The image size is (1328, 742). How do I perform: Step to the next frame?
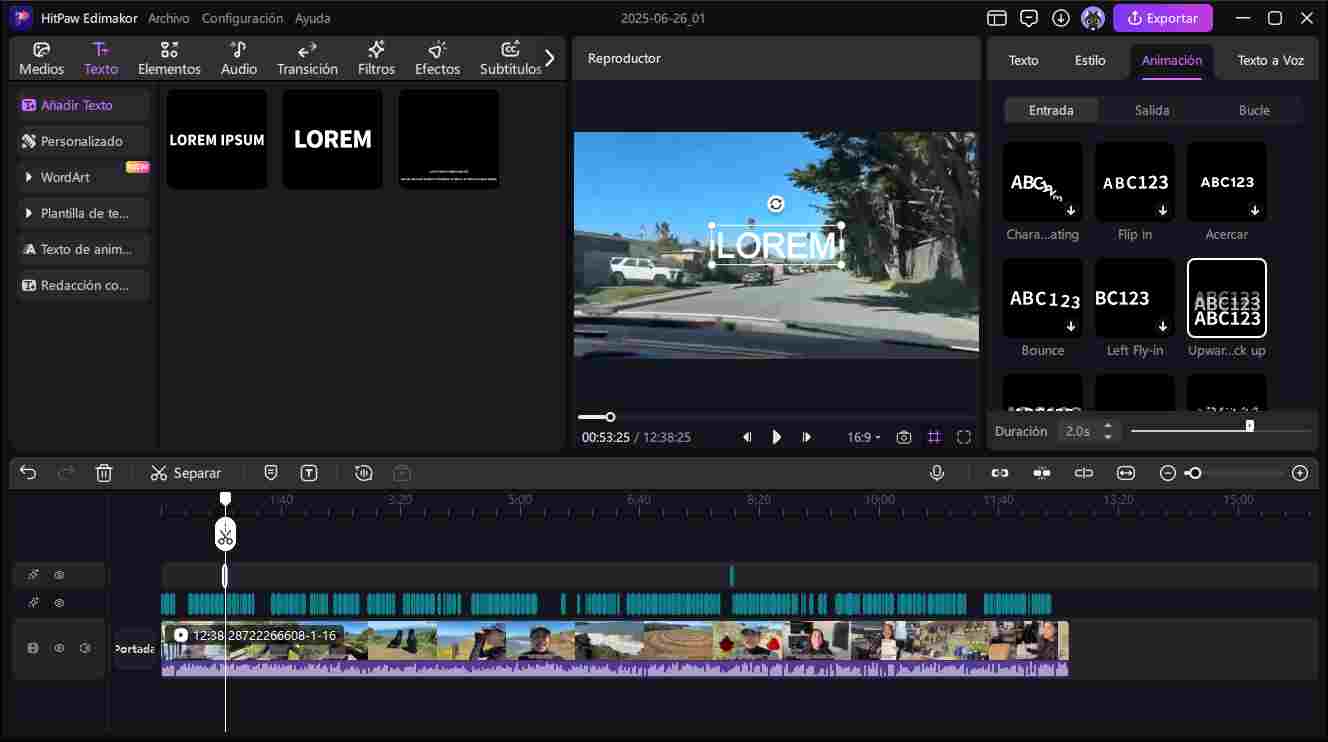pos(807,437)
